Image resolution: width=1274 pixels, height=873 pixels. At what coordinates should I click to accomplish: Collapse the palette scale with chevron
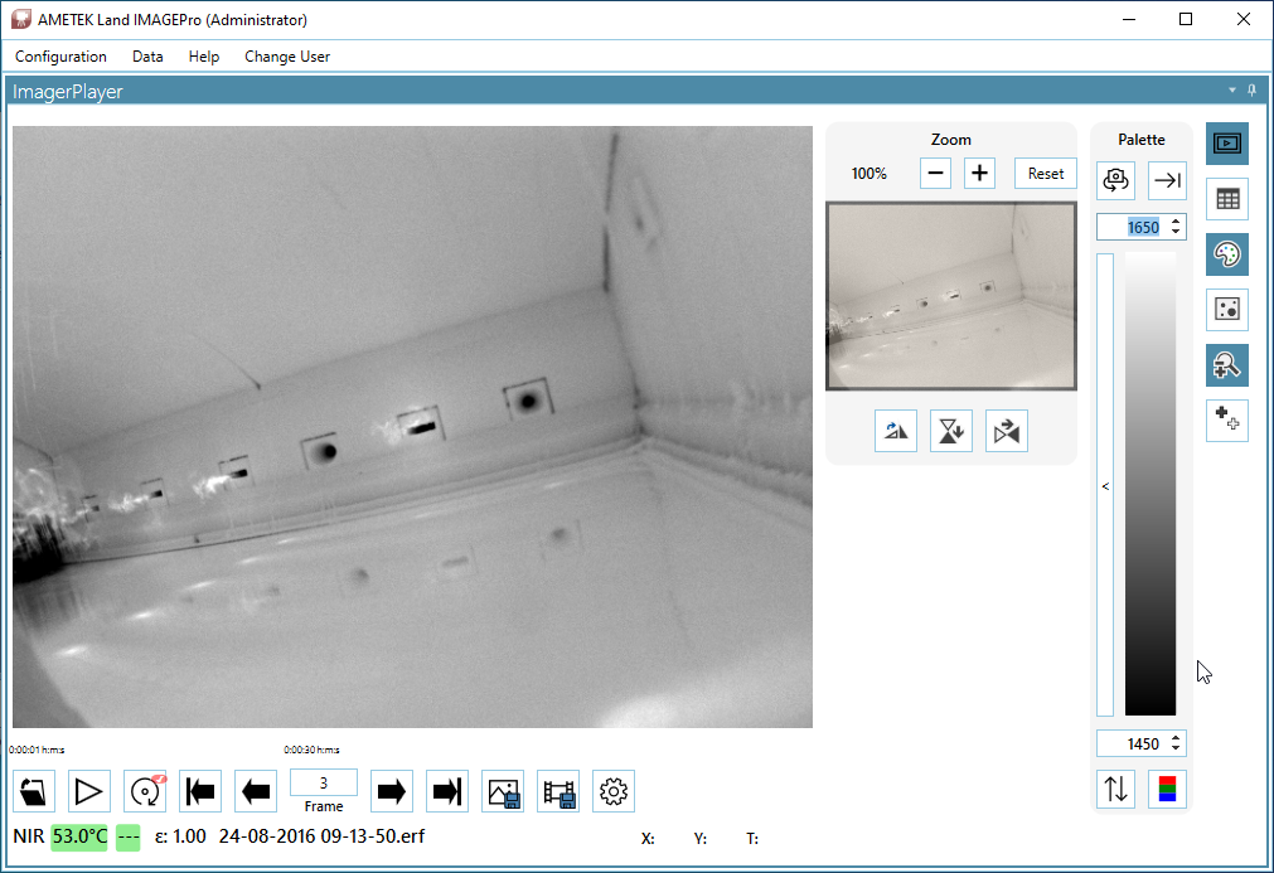(1105, 486)
